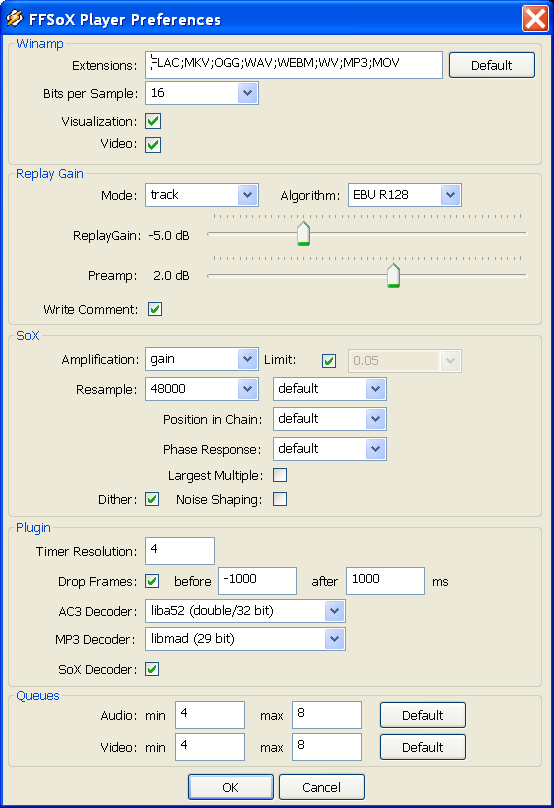Turn on Noise Shaping checkbox

(x=280, y=499)
